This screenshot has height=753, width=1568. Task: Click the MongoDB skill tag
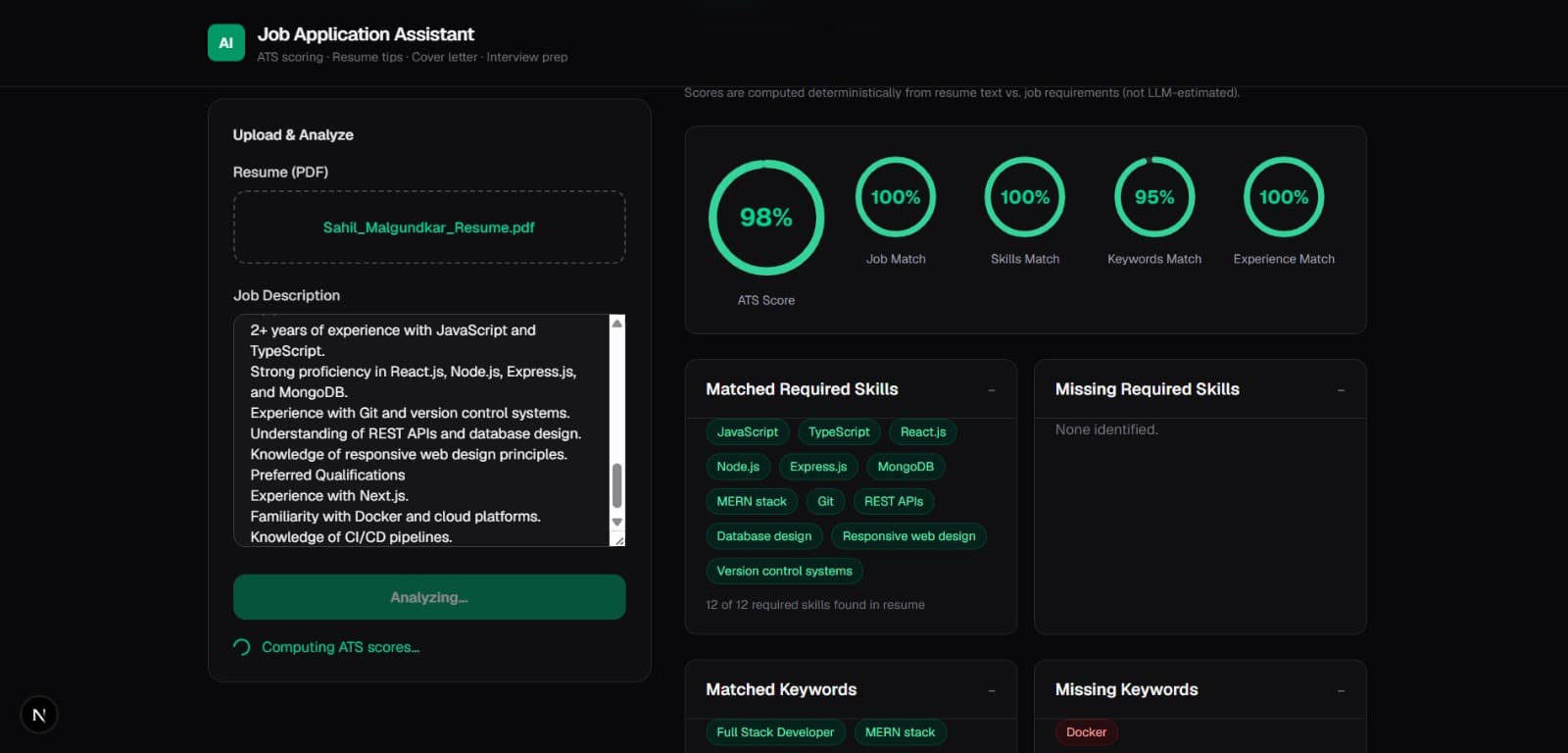(906, 467)
